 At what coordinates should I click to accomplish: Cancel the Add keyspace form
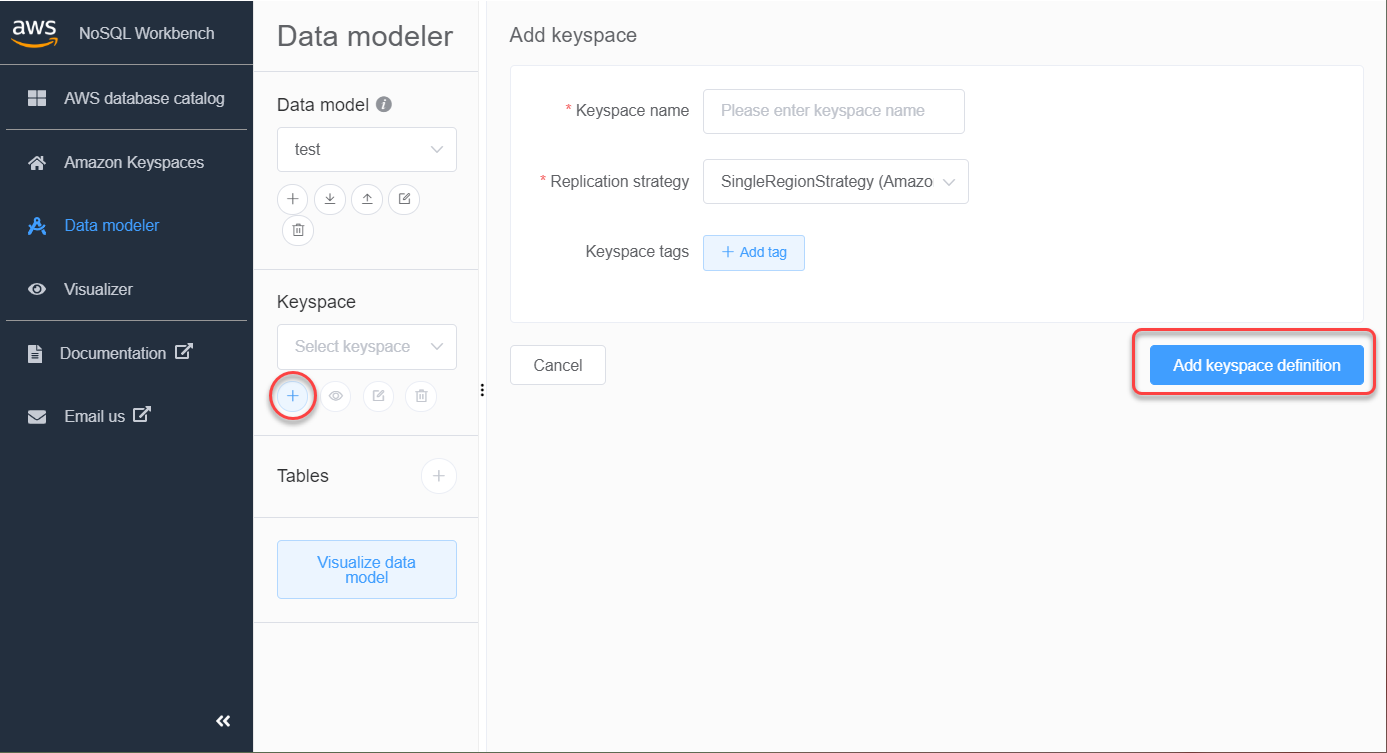[x=557, y=365]
